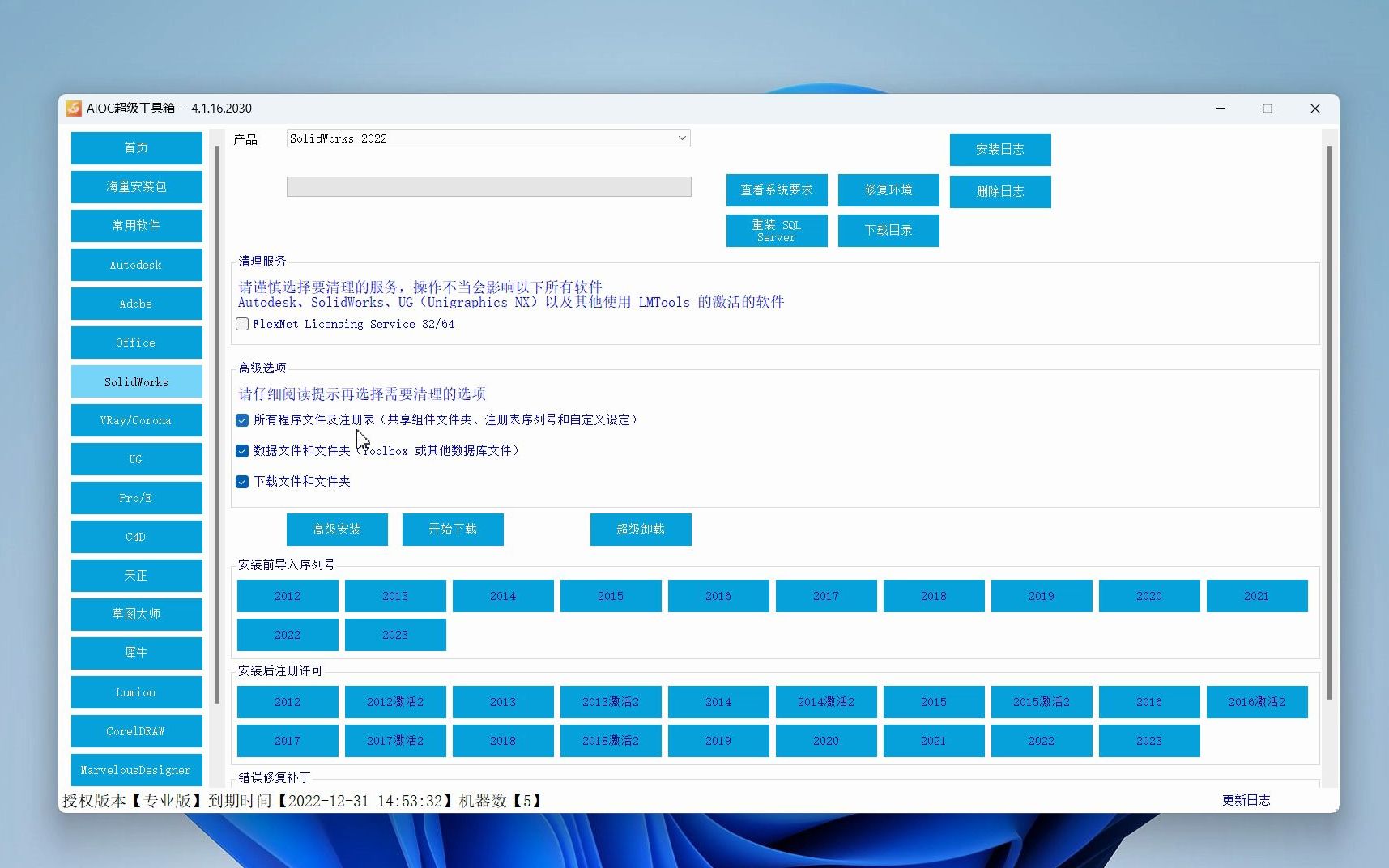Click the AIOC app icon in title bar
The height and width of the screenshot is (868, 1389).
74,108
